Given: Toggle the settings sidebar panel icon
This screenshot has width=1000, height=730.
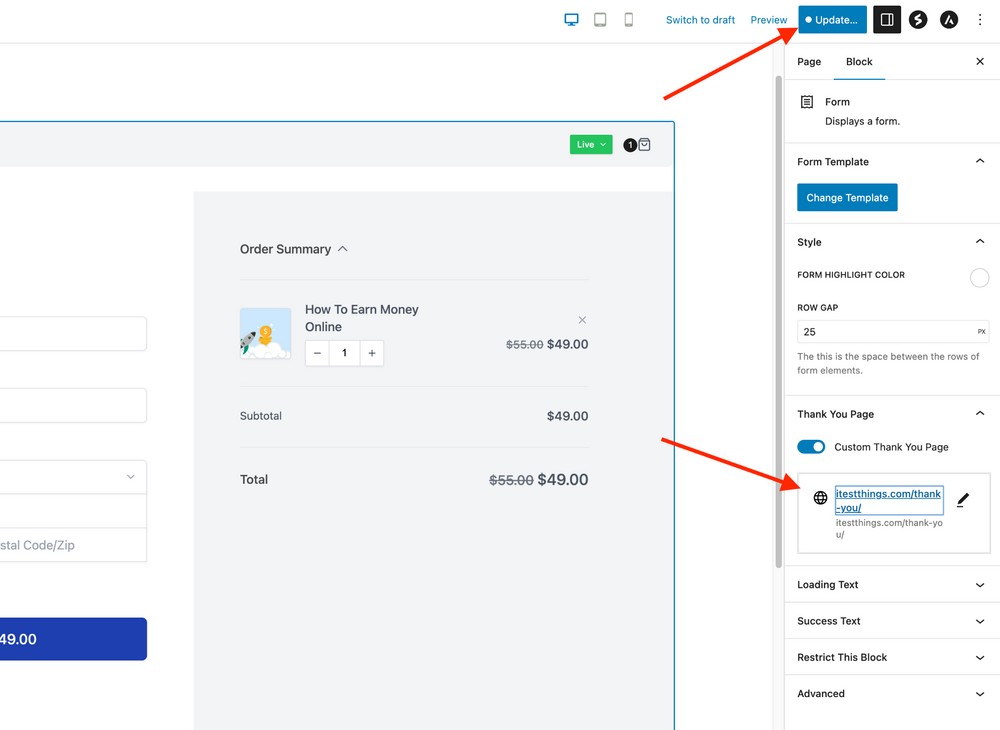Looking at the screenshot, I should [886, 19].
